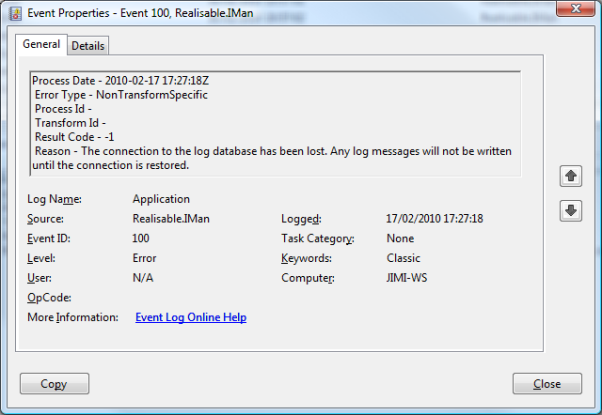This screenshot has width=602, height=415.
Task: Select the Level value Error
Action: 144,258
